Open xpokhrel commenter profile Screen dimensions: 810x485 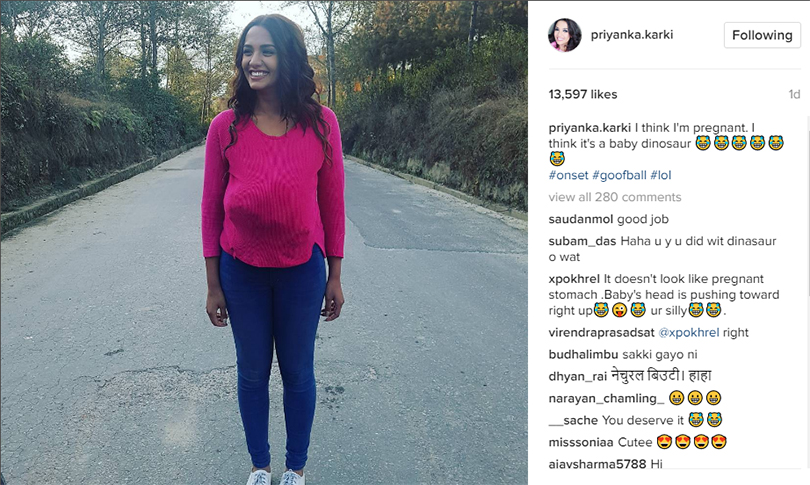tap(574, 279)
